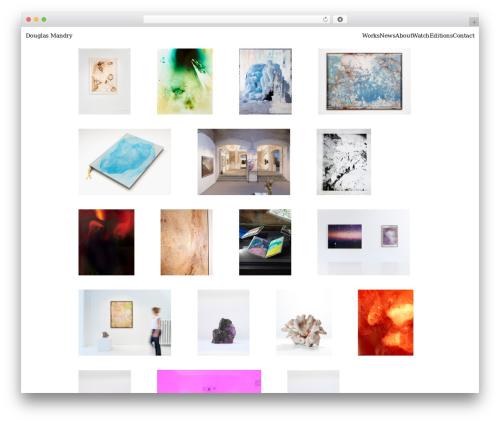The height and width of the screenshot is (423, 500).
Task: Open the green and yellow abstract thumbnail
Action: 185,81
